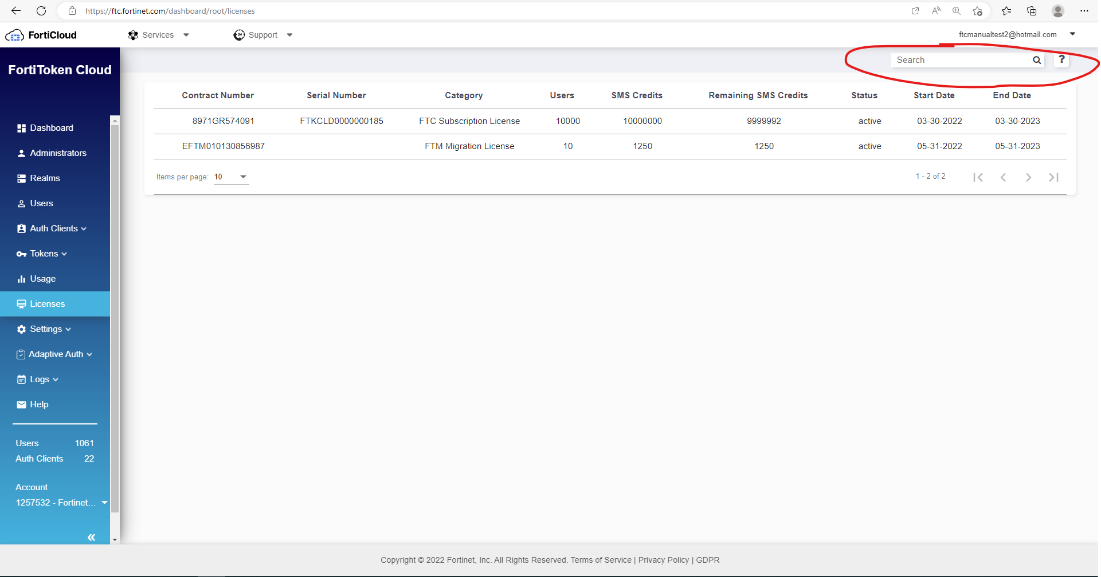
Task: Select the Dashboard icon in the sidebar
Action: pyautogui.click(x=20, y=128)
